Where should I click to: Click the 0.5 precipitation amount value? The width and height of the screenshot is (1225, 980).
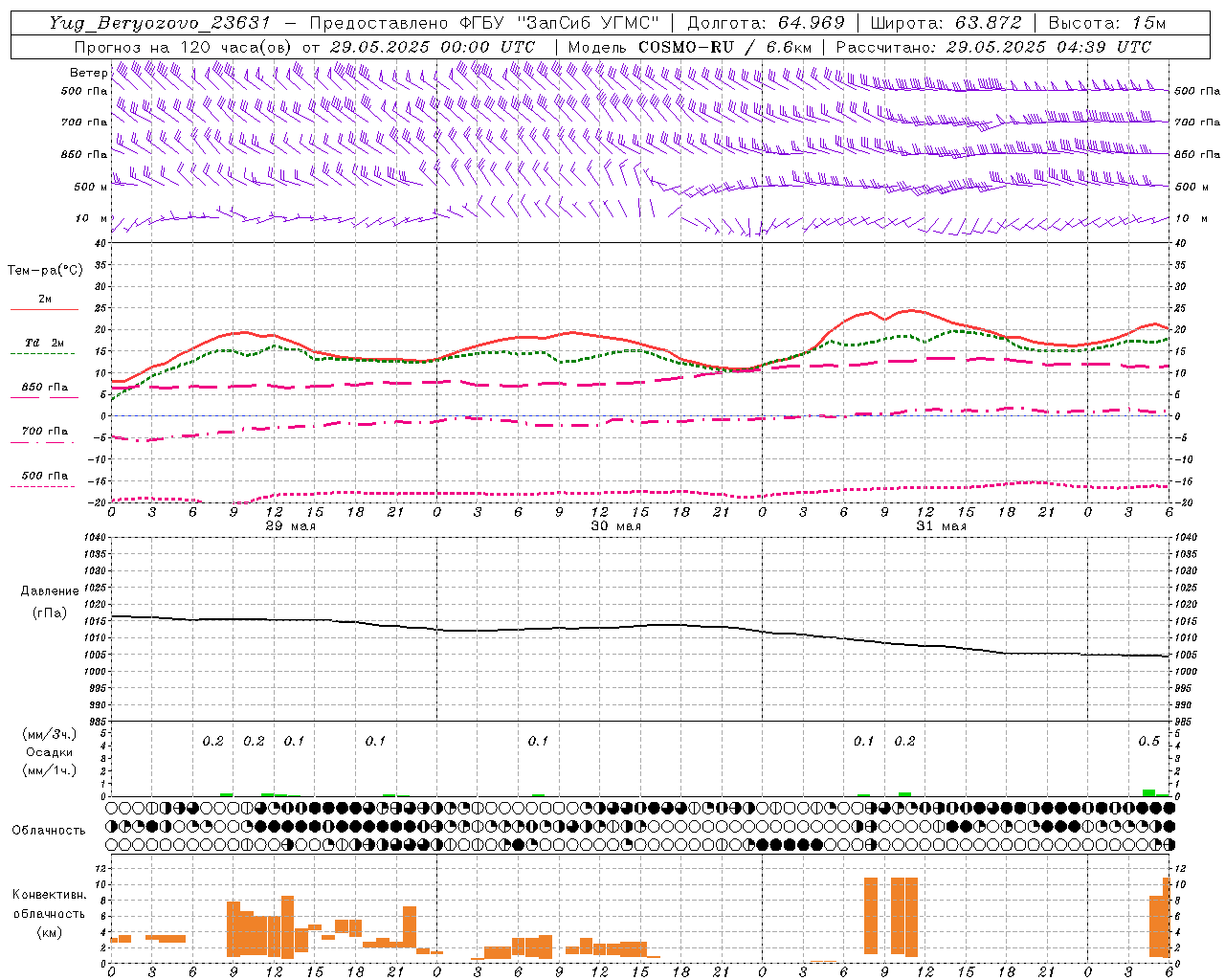tap(1148, 742)
